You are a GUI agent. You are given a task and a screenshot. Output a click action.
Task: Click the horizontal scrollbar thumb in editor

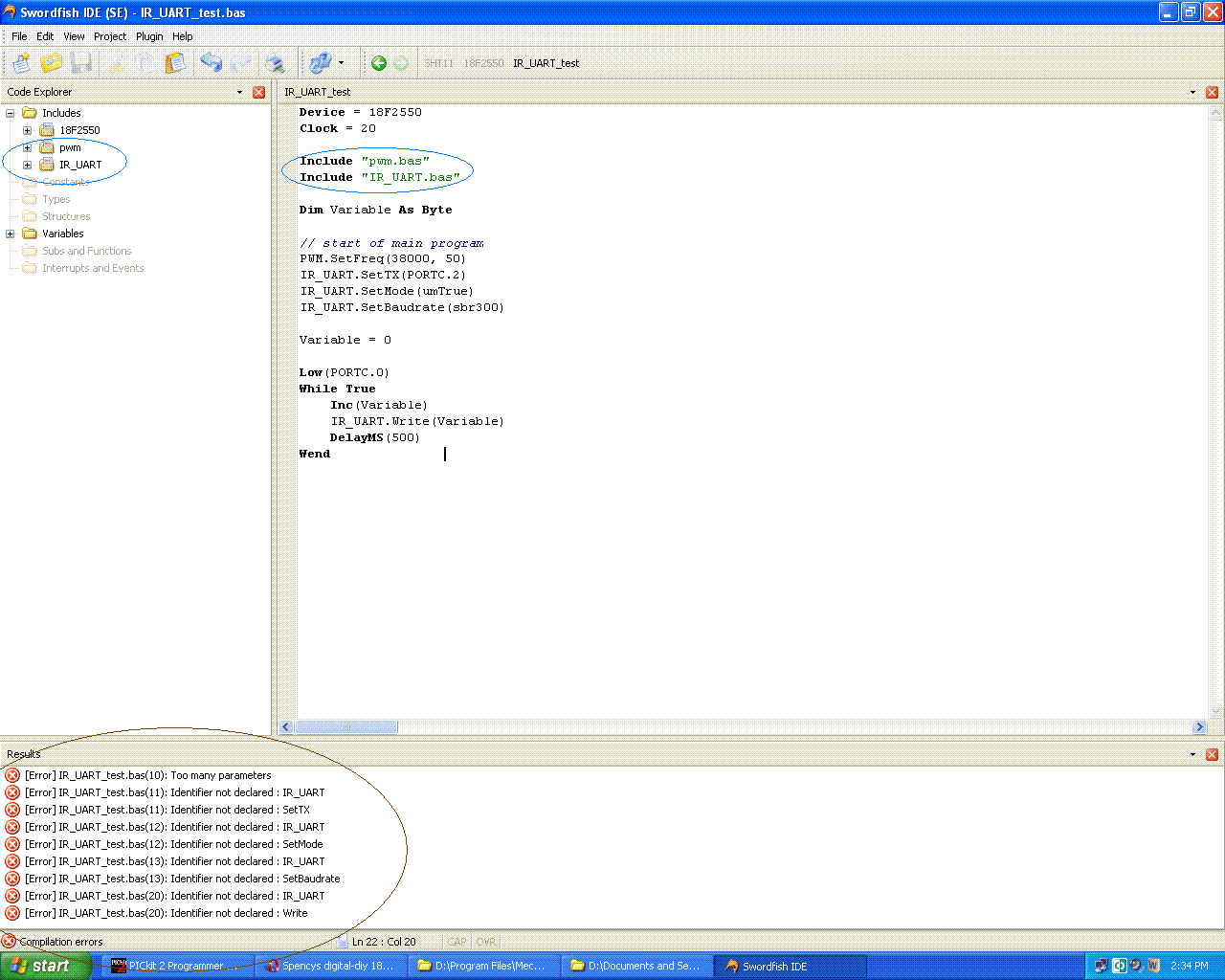click(x=346, y=727)
